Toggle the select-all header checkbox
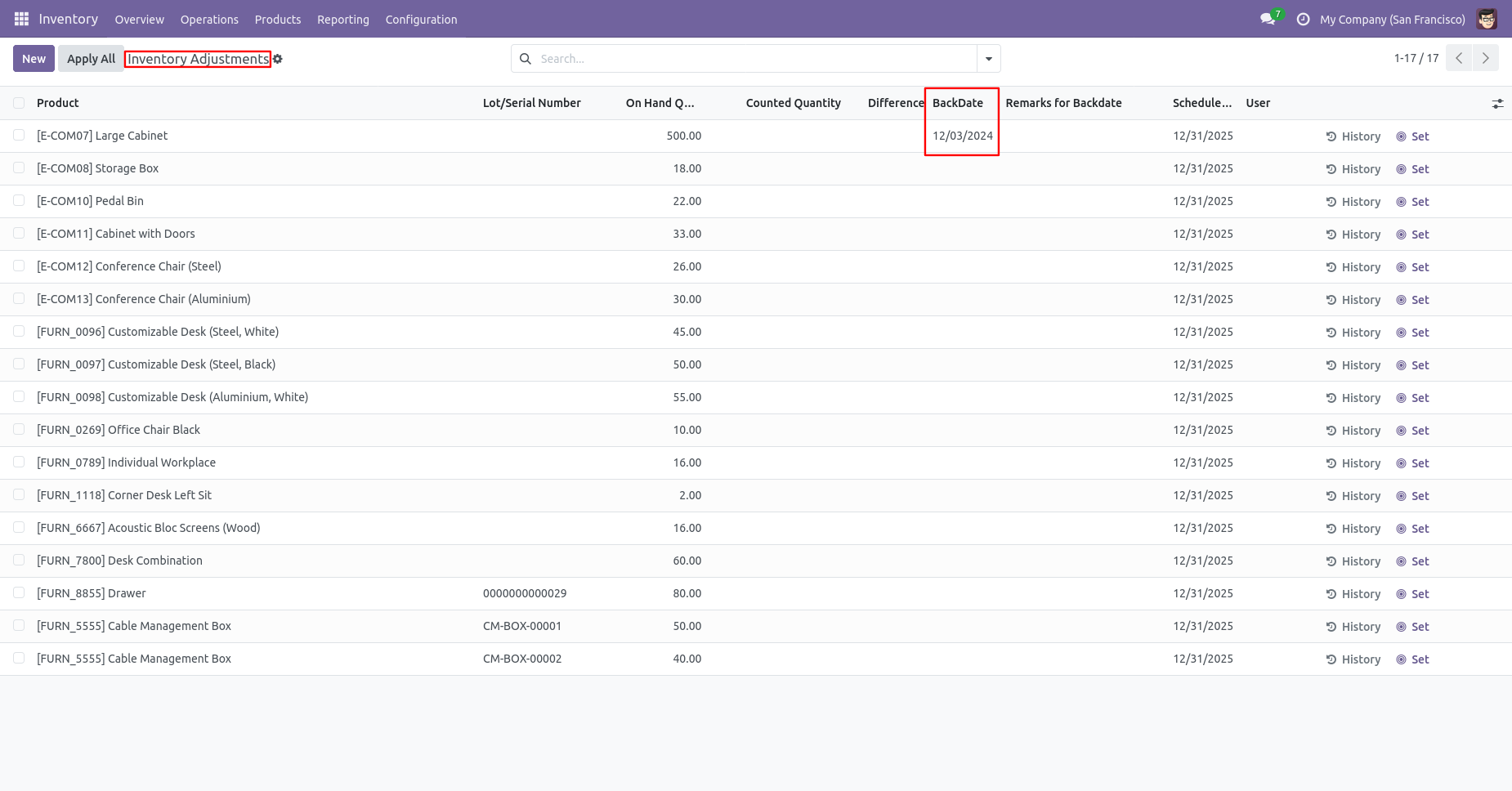The width and height of the screenshot is (1512, 791). pyautogui.click(x=19, y=103)
